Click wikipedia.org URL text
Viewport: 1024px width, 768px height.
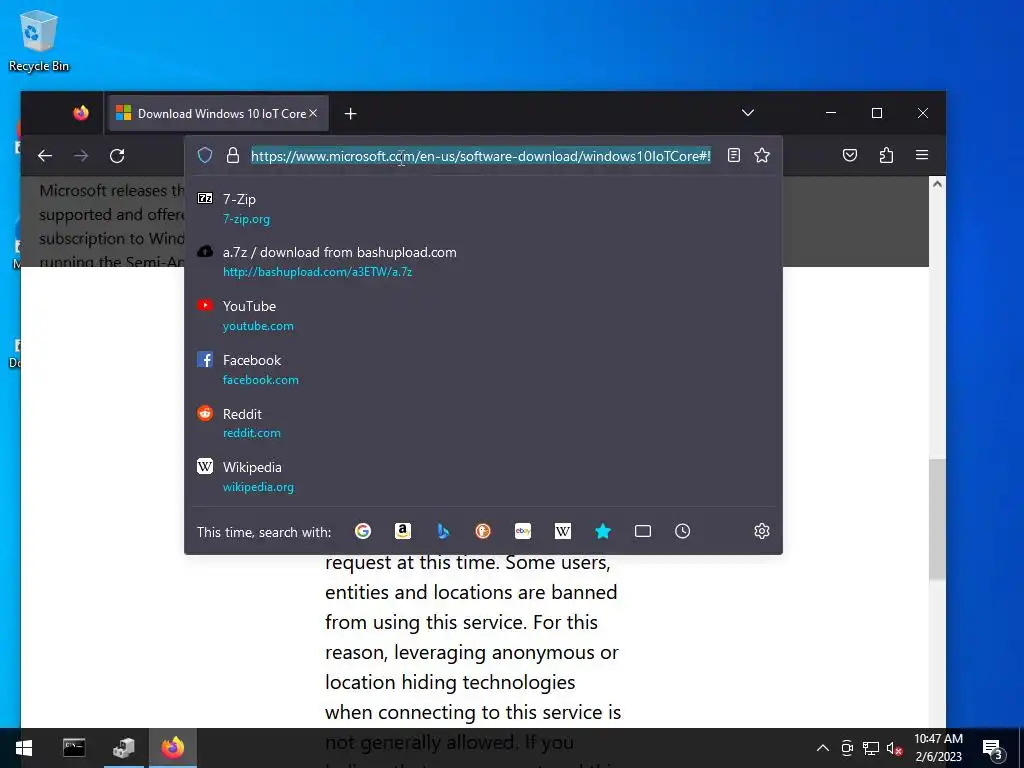pos(258,487)
